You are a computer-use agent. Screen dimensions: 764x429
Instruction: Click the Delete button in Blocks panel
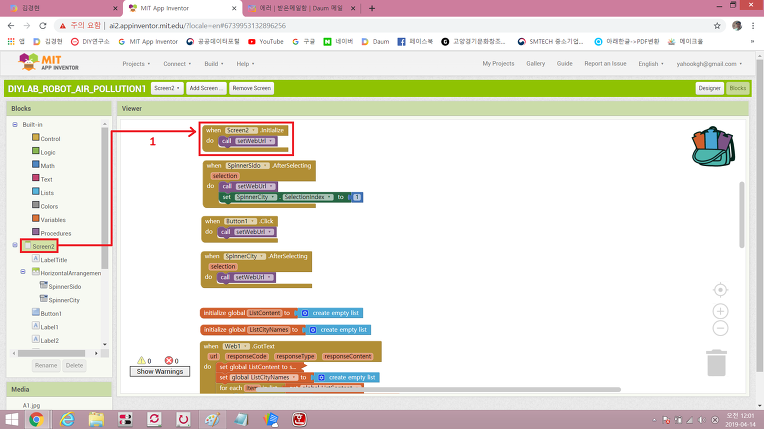75,365
